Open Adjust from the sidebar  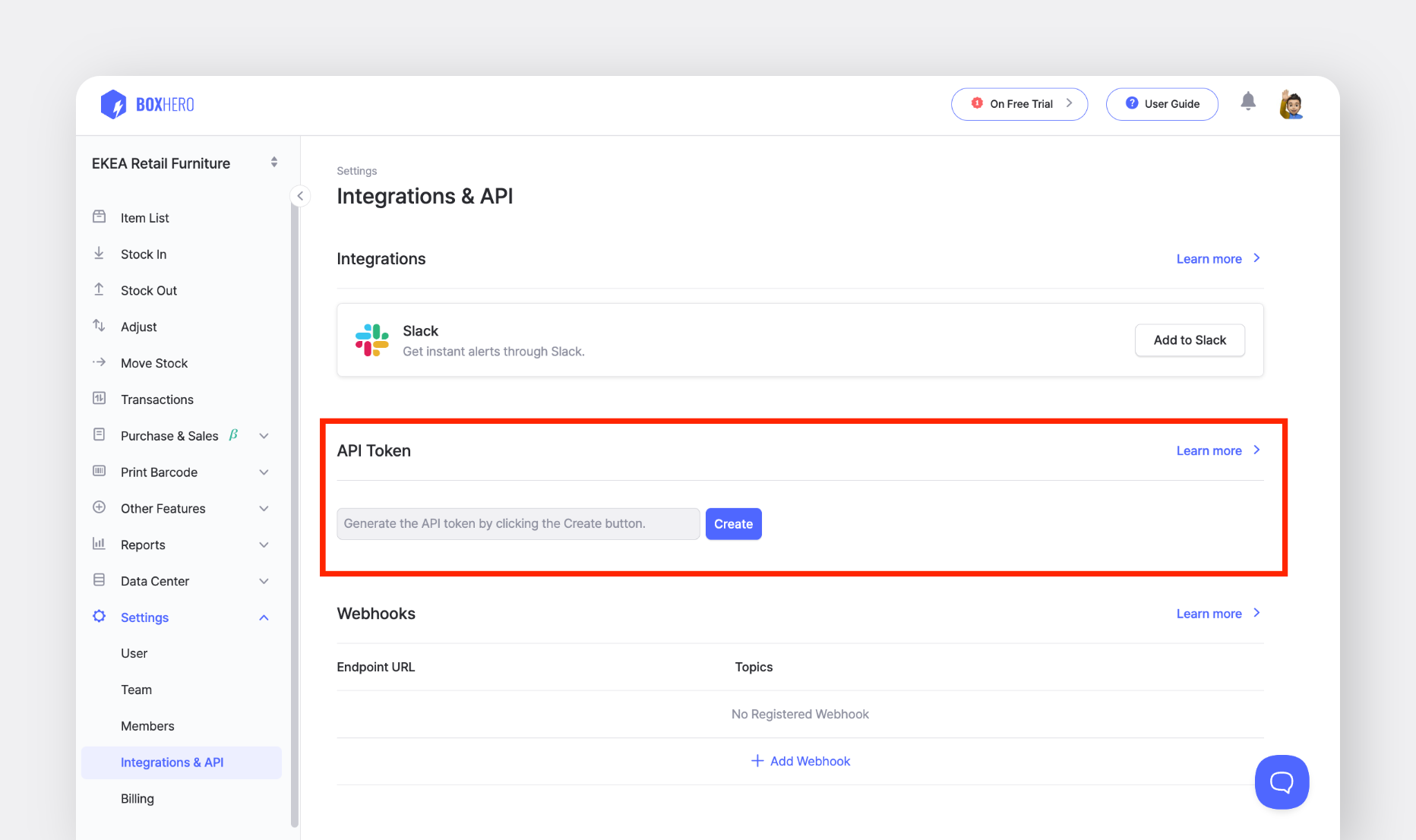coord(138,326)
